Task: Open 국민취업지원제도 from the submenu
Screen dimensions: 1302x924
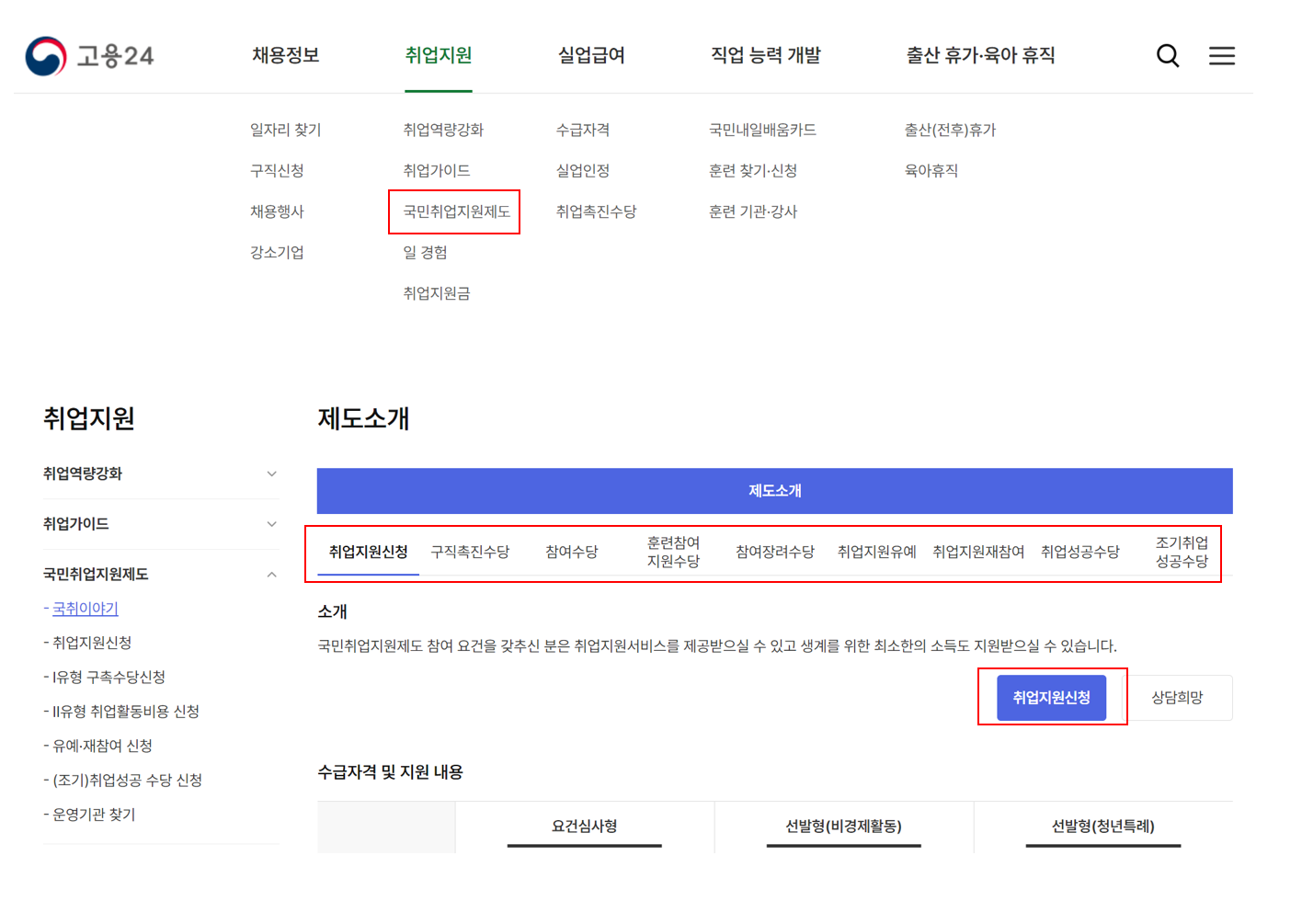Action: [454, 211]
